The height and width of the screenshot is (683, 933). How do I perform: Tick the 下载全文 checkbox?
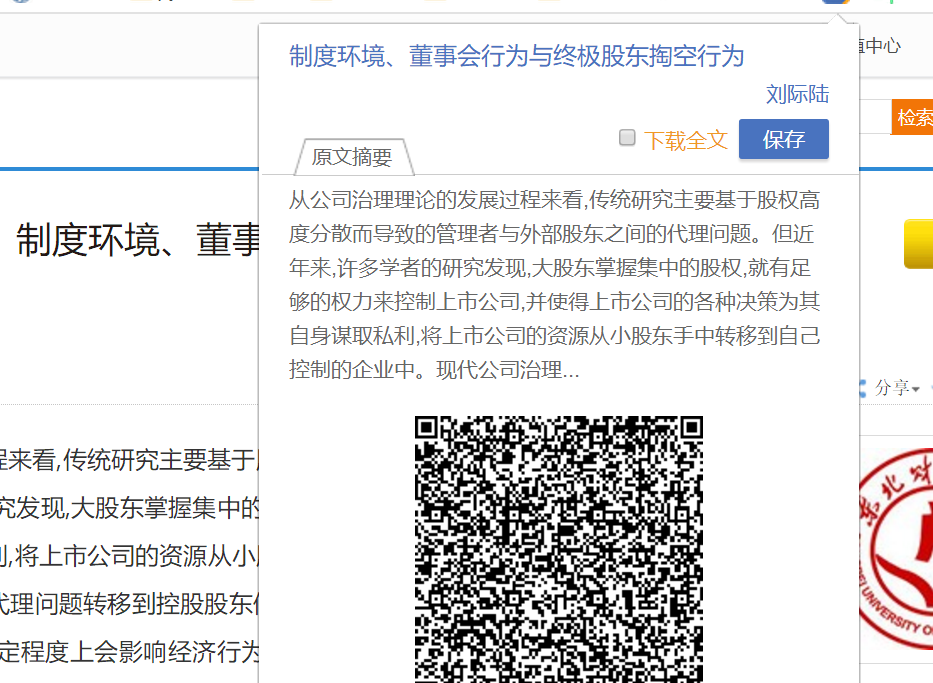627,137
